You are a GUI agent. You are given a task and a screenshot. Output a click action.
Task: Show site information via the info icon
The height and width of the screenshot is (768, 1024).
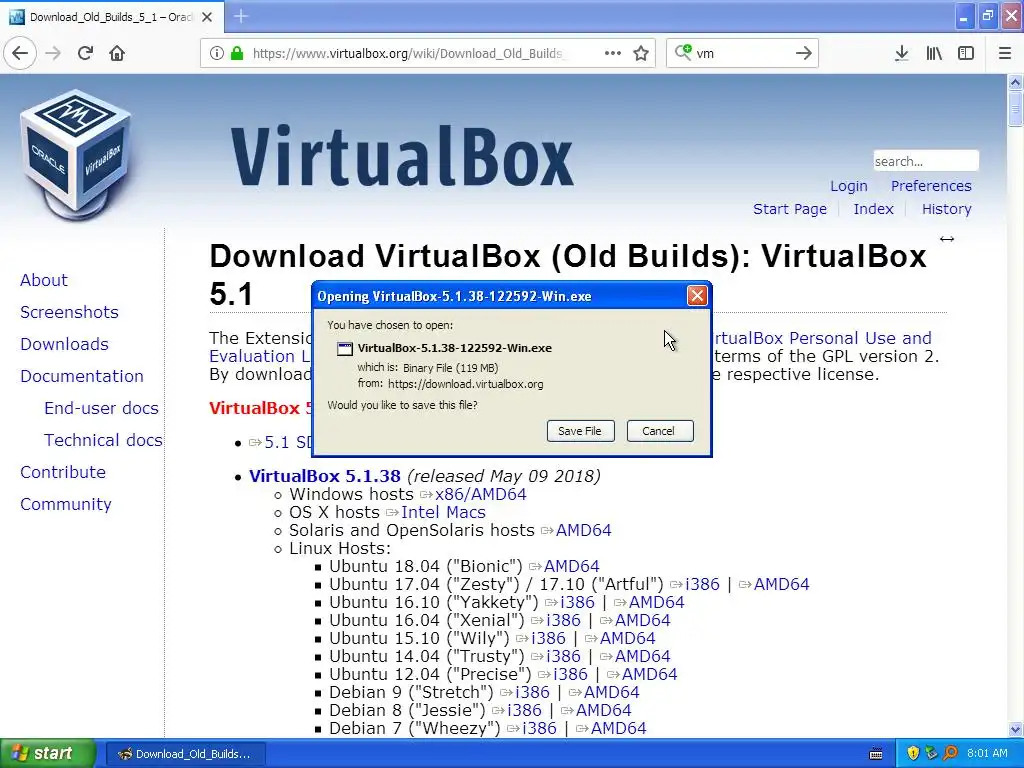[217, 53]
